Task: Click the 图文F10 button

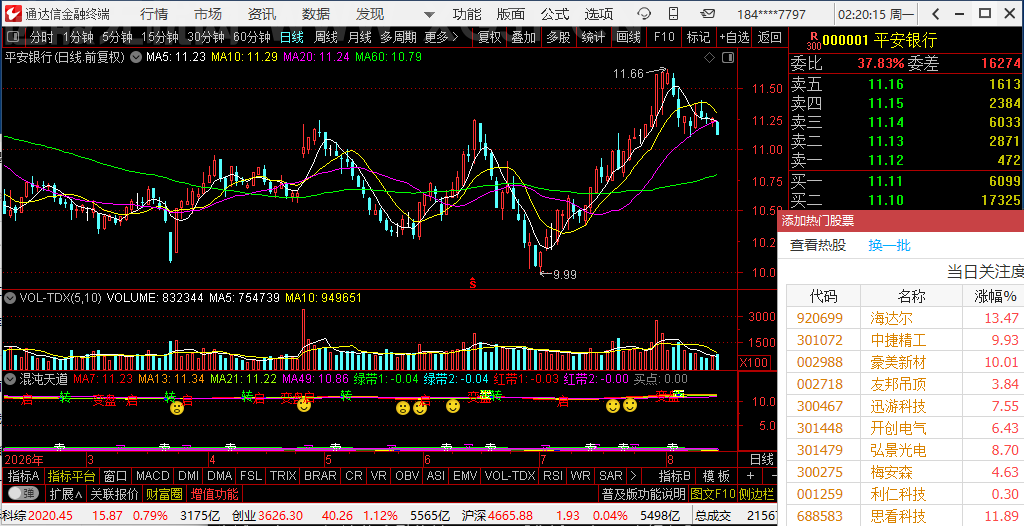Action: point(712,493)
